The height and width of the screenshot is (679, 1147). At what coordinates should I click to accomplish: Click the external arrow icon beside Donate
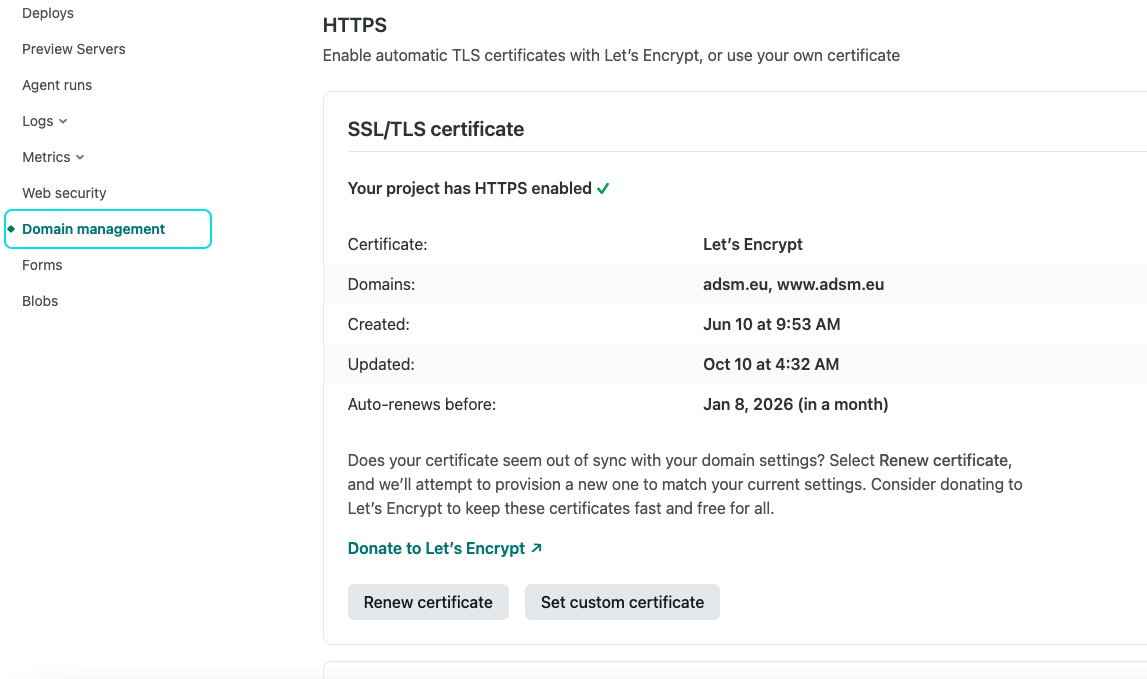pyautogui.click(x=537, y=548)
